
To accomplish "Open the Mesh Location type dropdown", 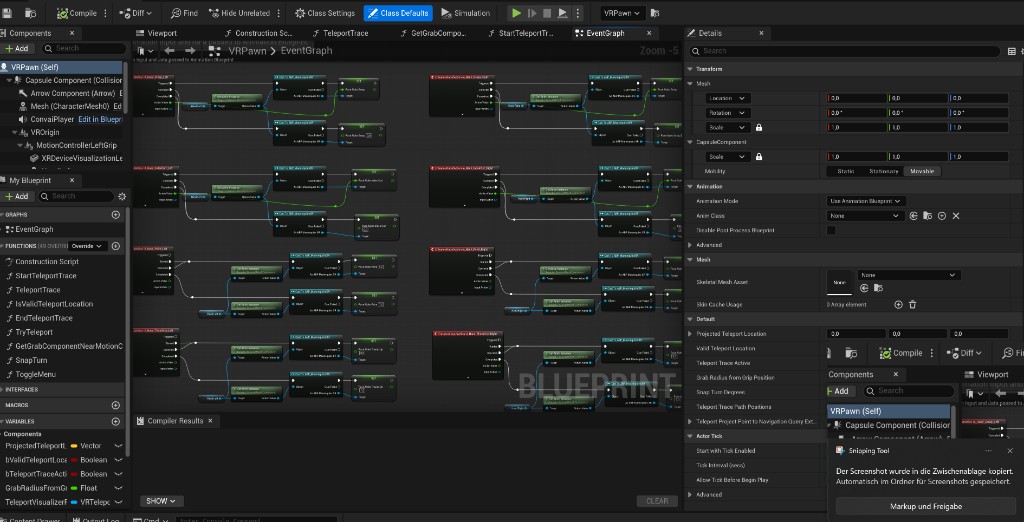I will click(728, 98).
